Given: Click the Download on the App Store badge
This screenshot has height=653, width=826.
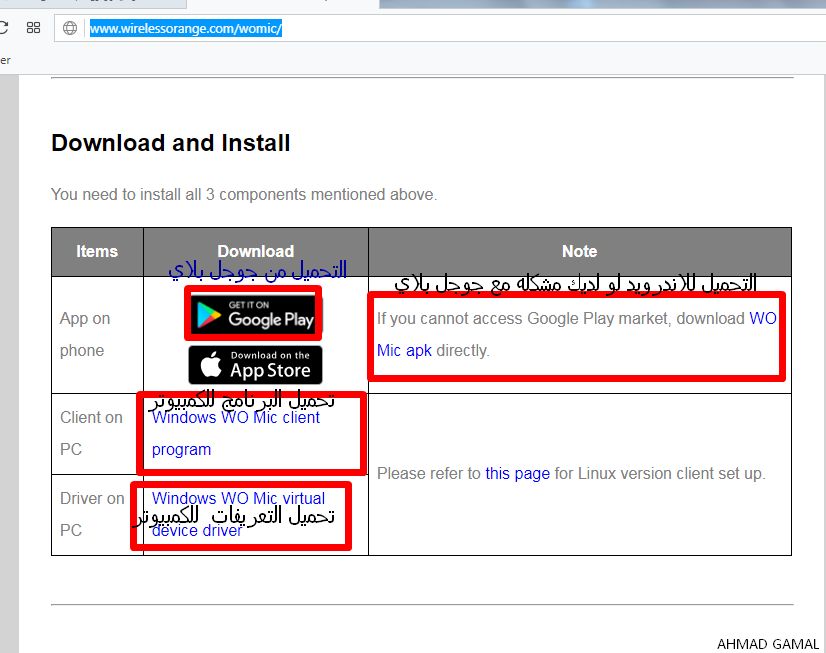Looking at the screenshot, I should click(x=255, y=364).
